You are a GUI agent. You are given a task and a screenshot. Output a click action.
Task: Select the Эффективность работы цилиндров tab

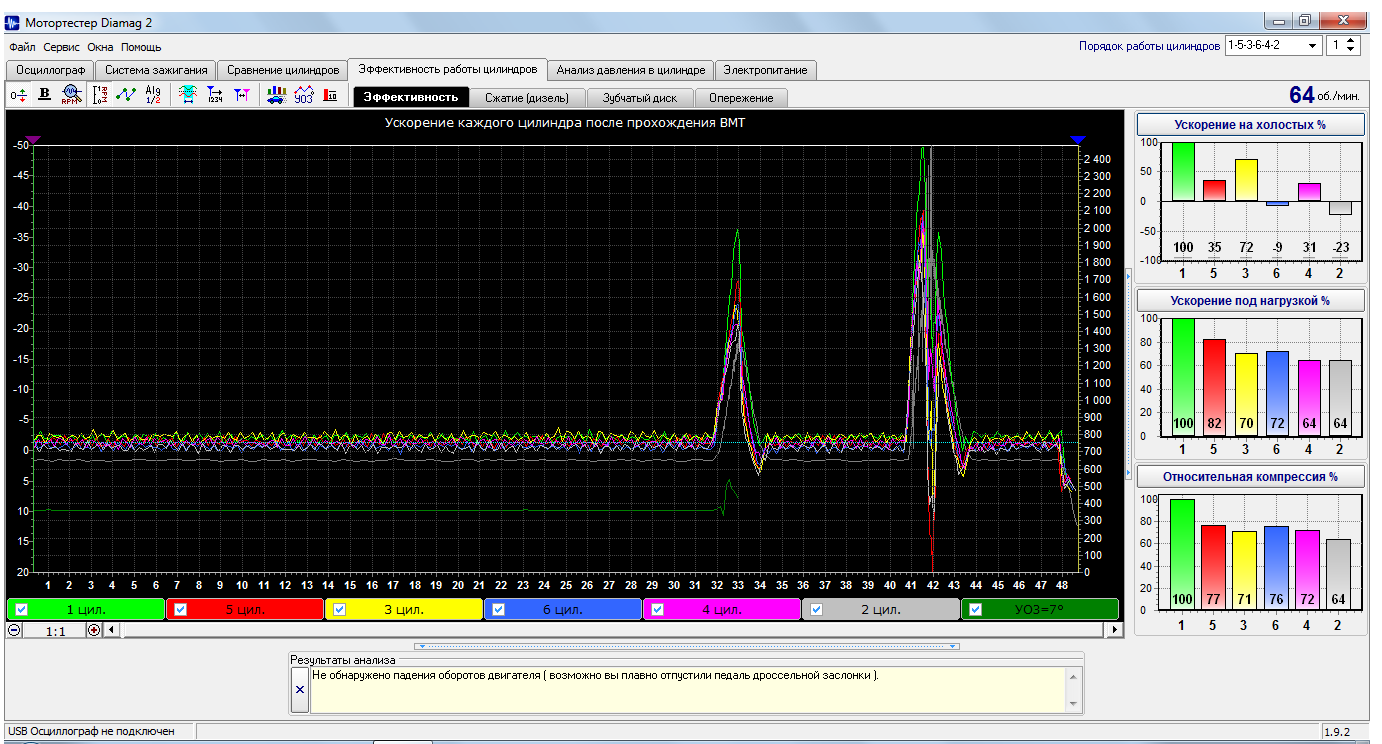point(448,69)
